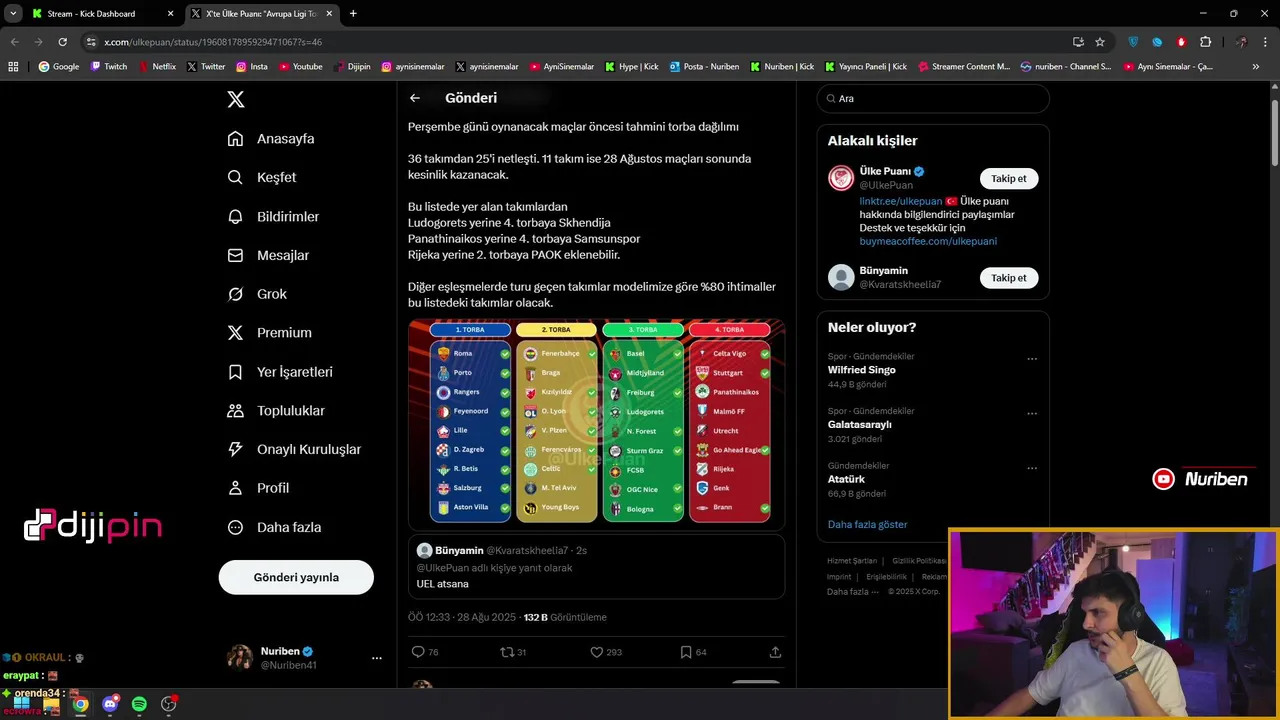The image size is (1280, 720).
Task: Open Discord from the taskbar
Action: [x=110, y=704]
